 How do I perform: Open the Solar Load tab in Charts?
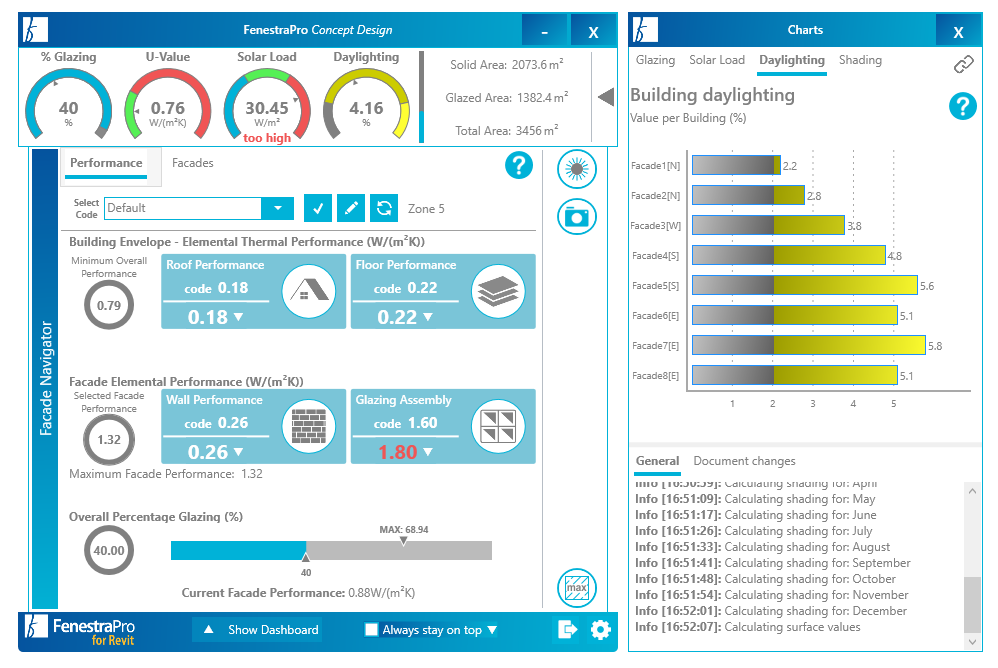(717, 60)
